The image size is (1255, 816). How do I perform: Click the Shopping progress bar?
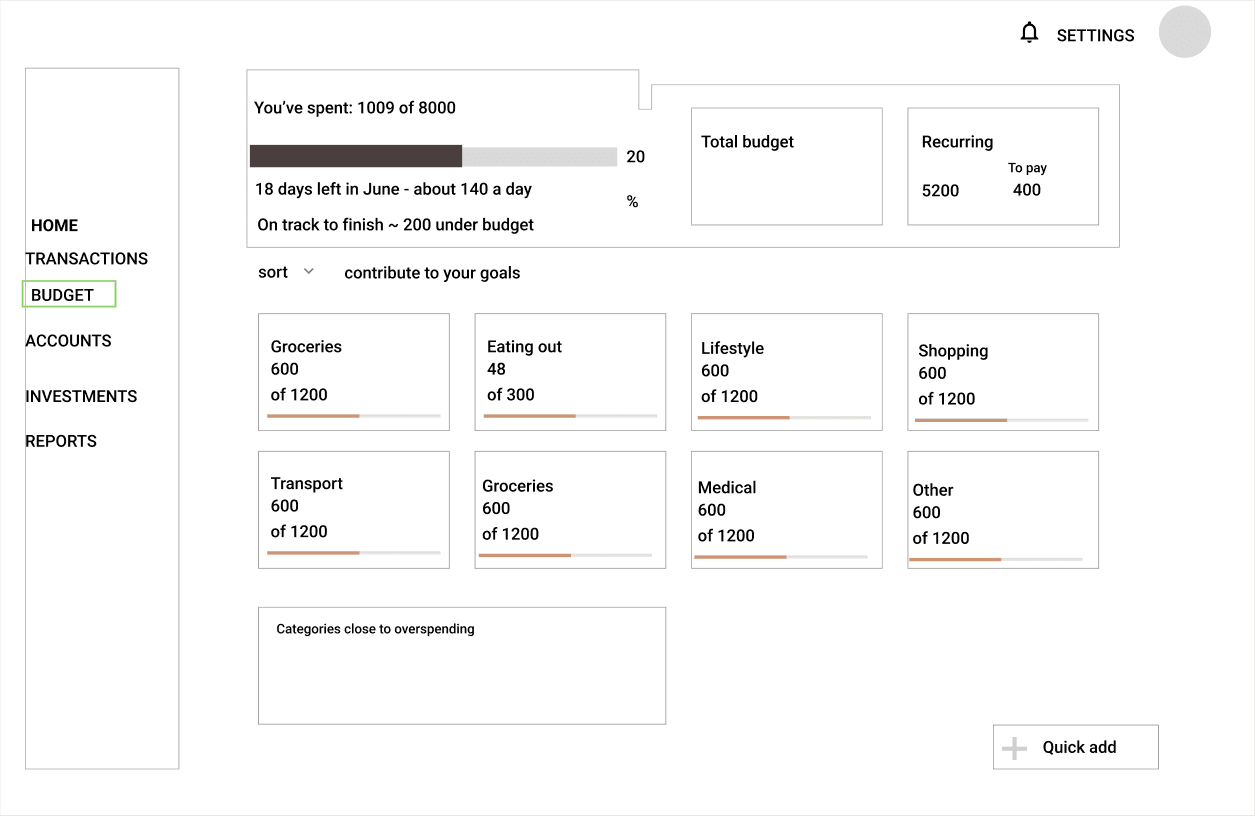(1001, 420)
